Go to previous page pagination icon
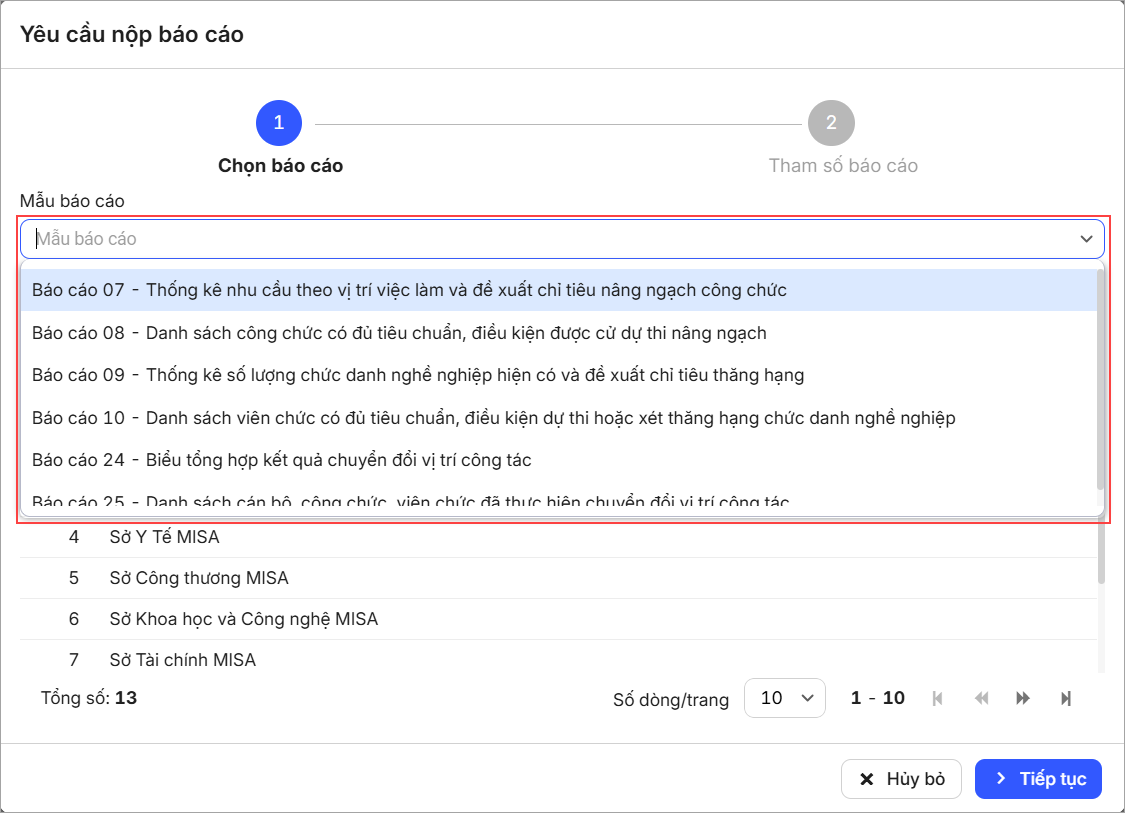This screenshot has height=813, width=1125. click(x=981, y=698)
